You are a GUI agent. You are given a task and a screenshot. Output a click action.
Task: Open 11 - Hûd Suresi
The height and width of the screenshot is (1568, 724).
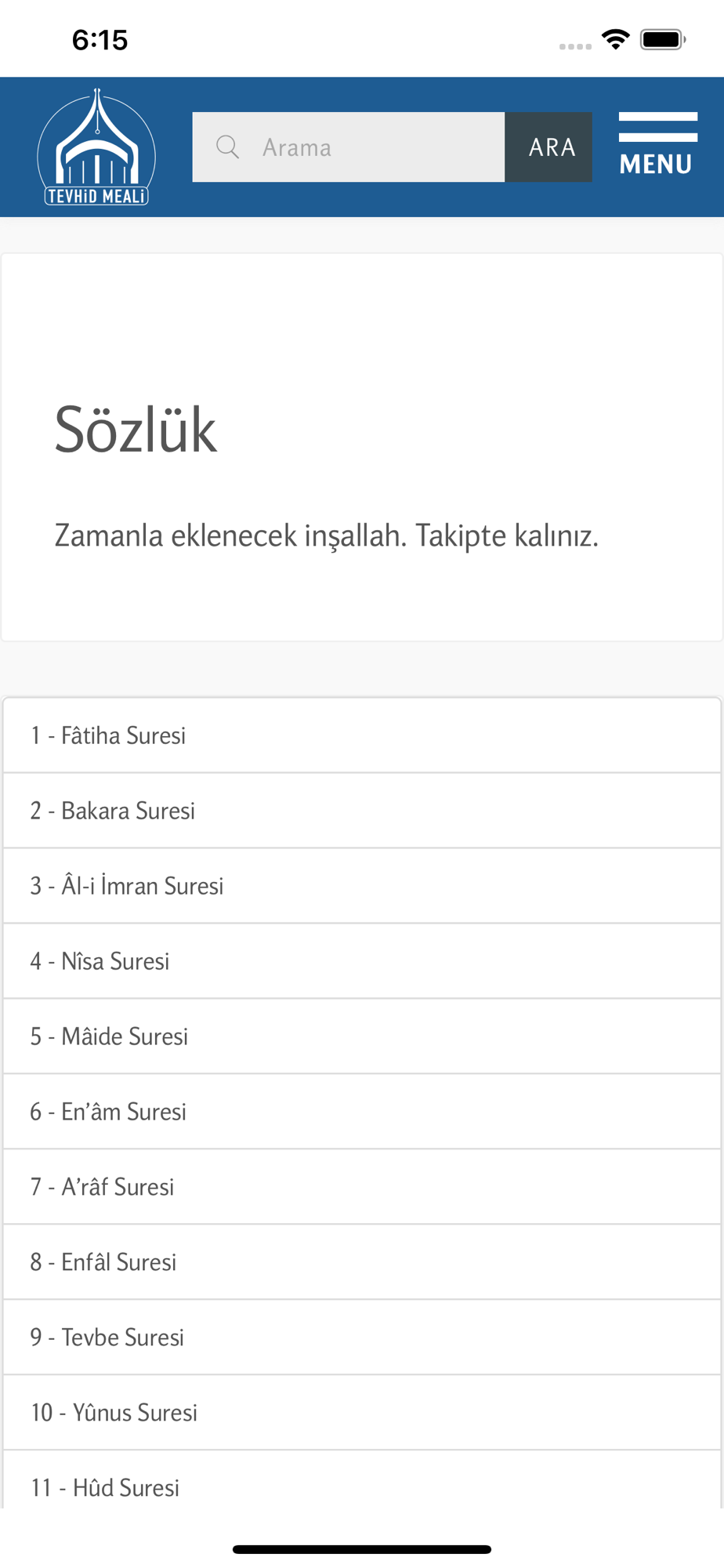[x=362, y=1480]
